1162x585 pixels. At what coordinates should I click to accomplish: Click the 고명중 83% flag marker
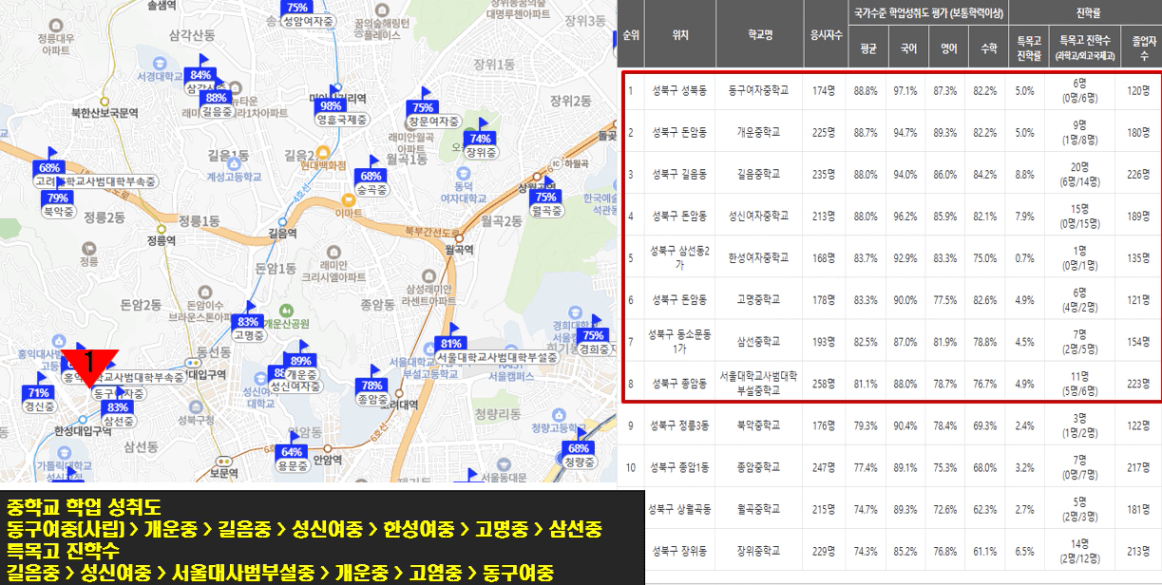pos(248,322)
